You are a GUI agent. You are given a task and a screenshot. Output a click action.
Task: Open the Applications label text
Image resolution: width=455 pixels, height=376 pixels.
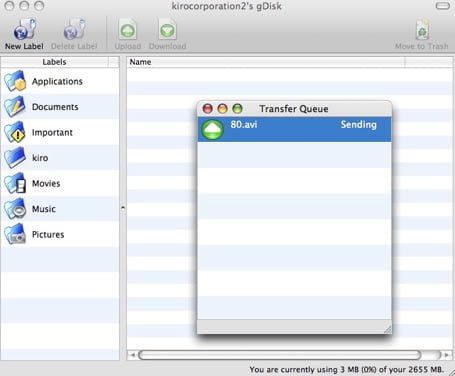point(57,81)
